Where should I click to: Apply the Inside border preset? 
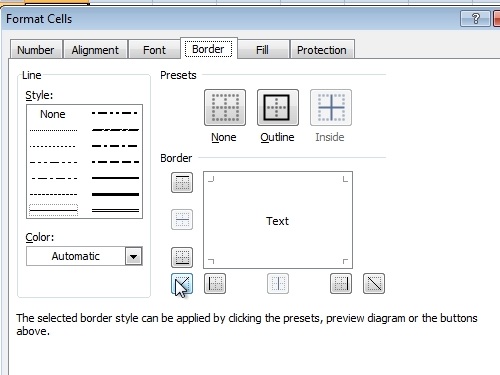tap(331, 107)
